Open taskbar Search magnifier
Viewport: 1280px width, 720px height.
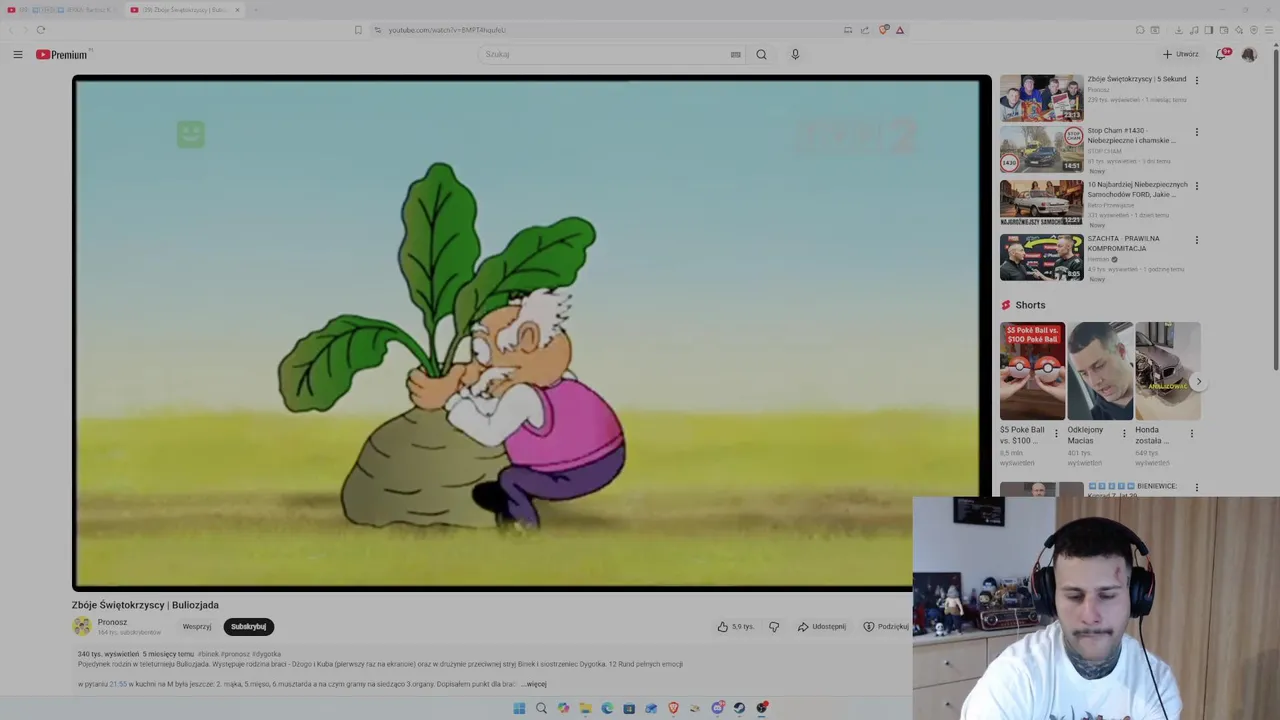541,708
